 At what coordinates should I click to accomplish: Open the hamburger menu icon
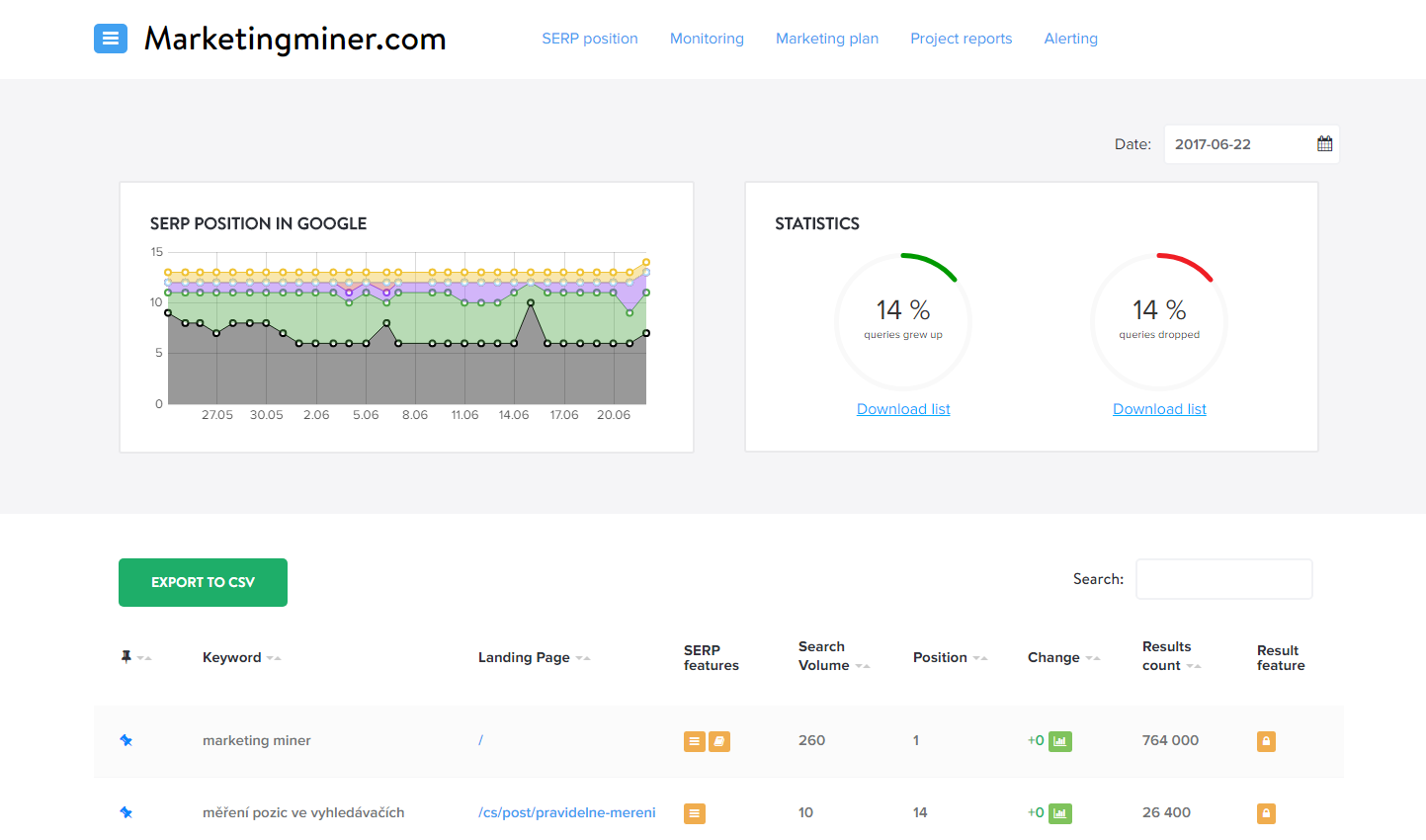[111, 39]
